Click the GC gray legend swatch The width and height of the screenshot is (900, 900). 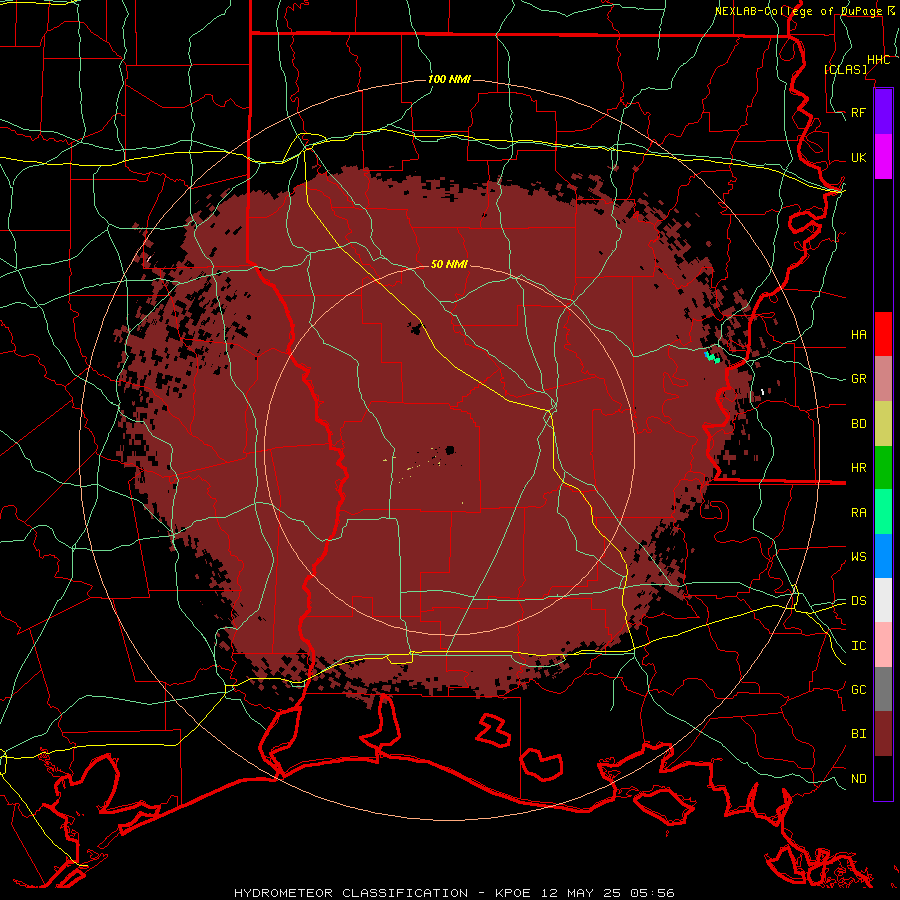883,689
